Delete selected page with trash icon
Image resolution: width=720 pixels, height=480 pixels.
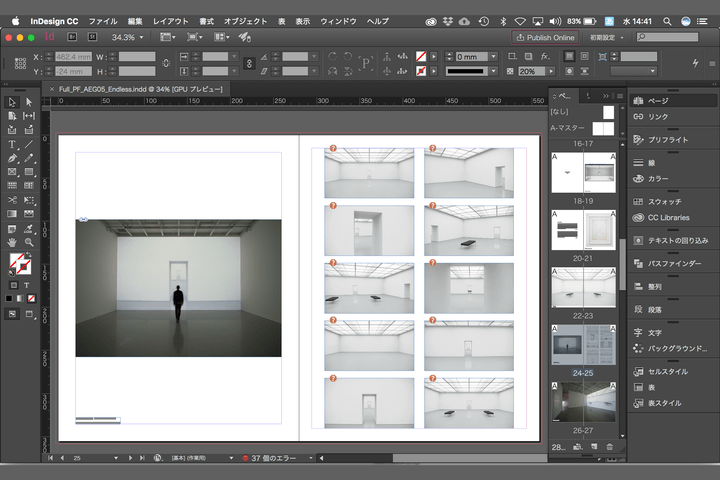(x=609, y=446)
